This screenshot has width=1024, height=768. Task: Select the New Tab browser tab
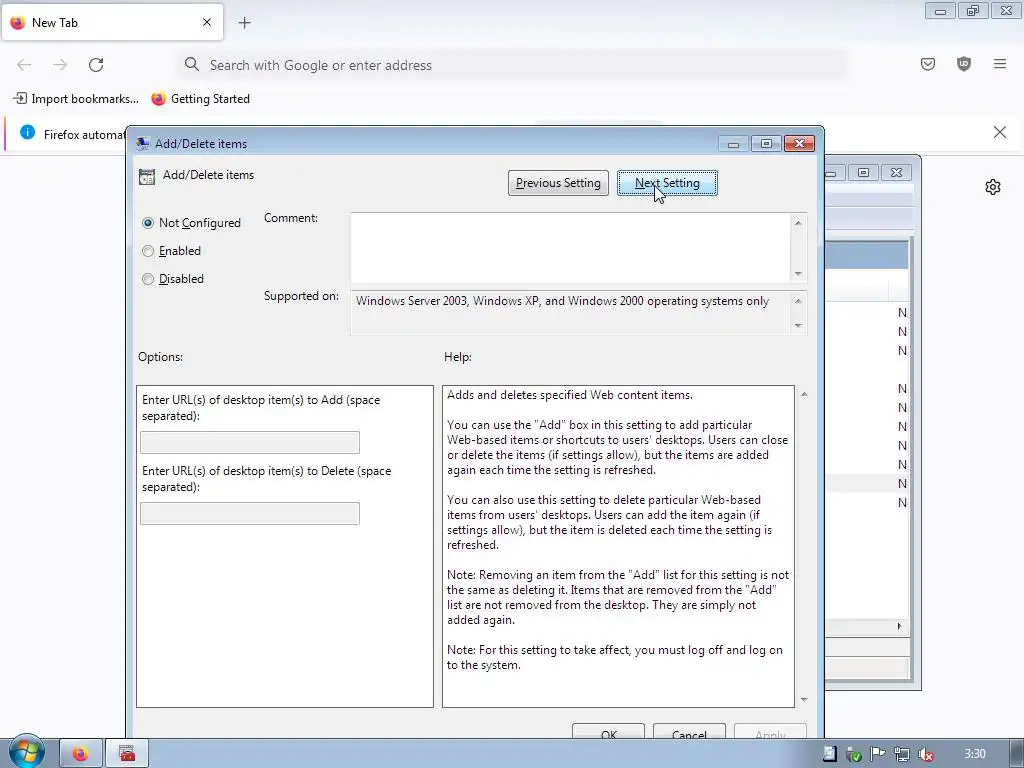point(112,22)
